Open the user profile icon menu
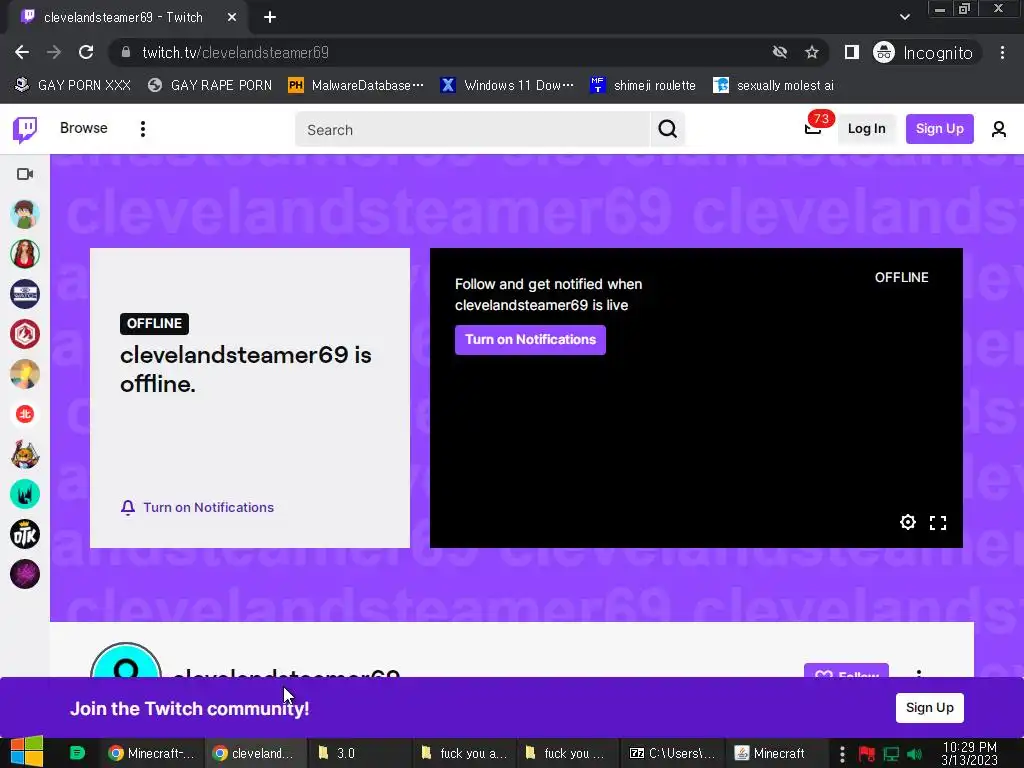The height and width of the screenshot is (768, 1024). 999,129
